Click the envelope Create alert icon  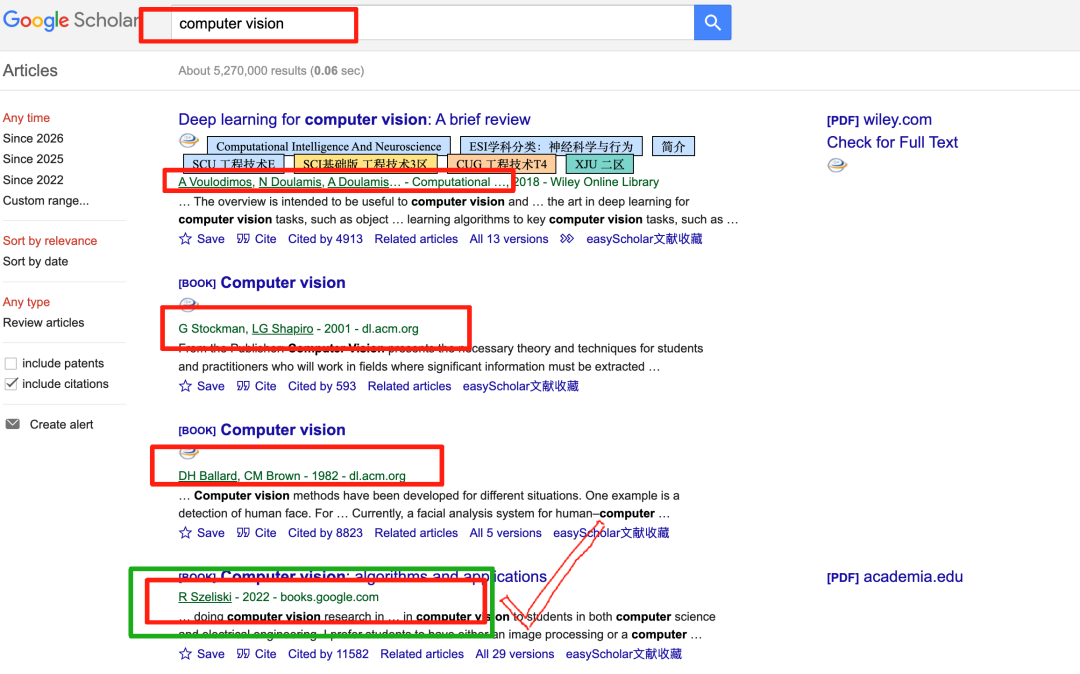coord(12,424)
